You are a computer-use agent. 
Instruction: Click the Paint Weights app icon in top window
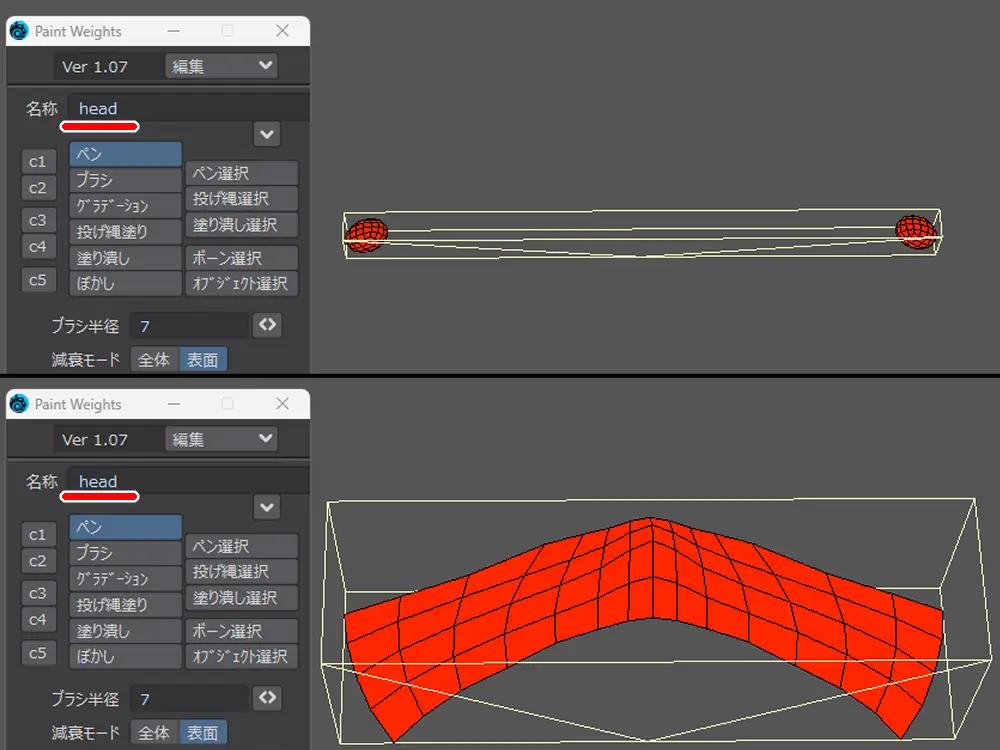(x=19, y=31)
